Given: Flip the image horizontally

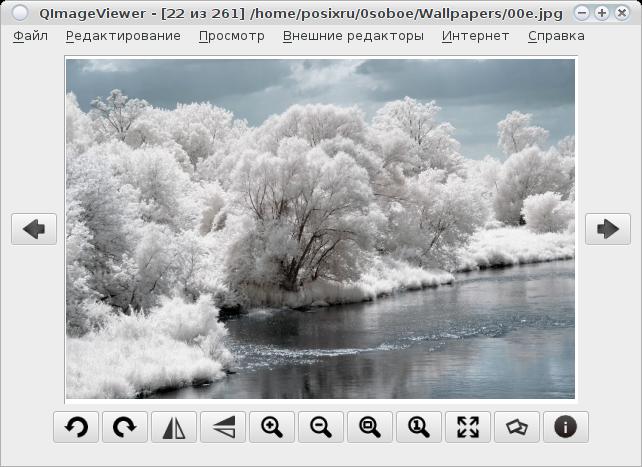Looking at the screenshot, I should tap(174, 427).
